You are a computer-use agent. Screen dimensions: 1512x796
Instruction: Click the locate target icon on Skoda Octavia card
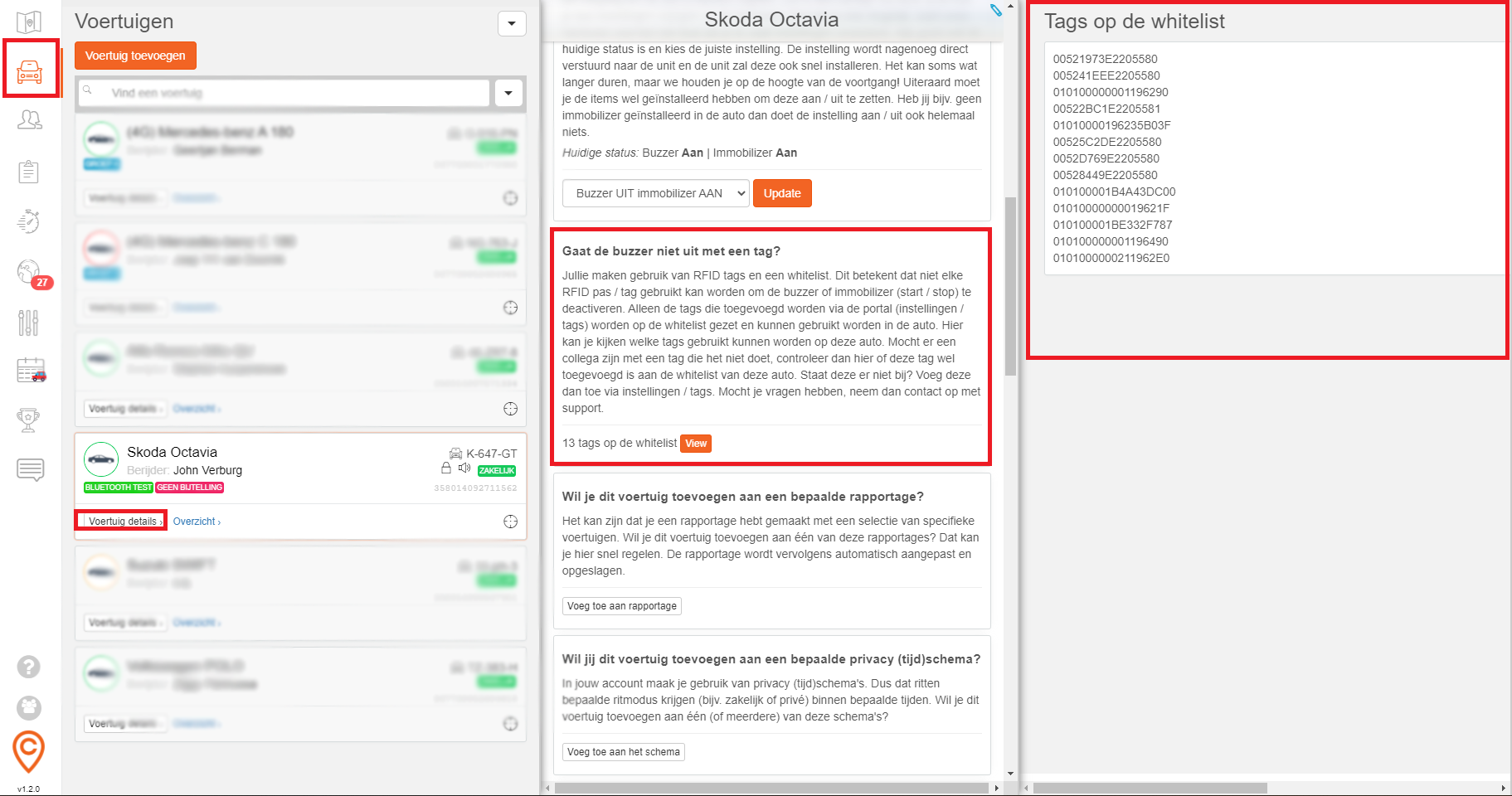tap(510, 522)
